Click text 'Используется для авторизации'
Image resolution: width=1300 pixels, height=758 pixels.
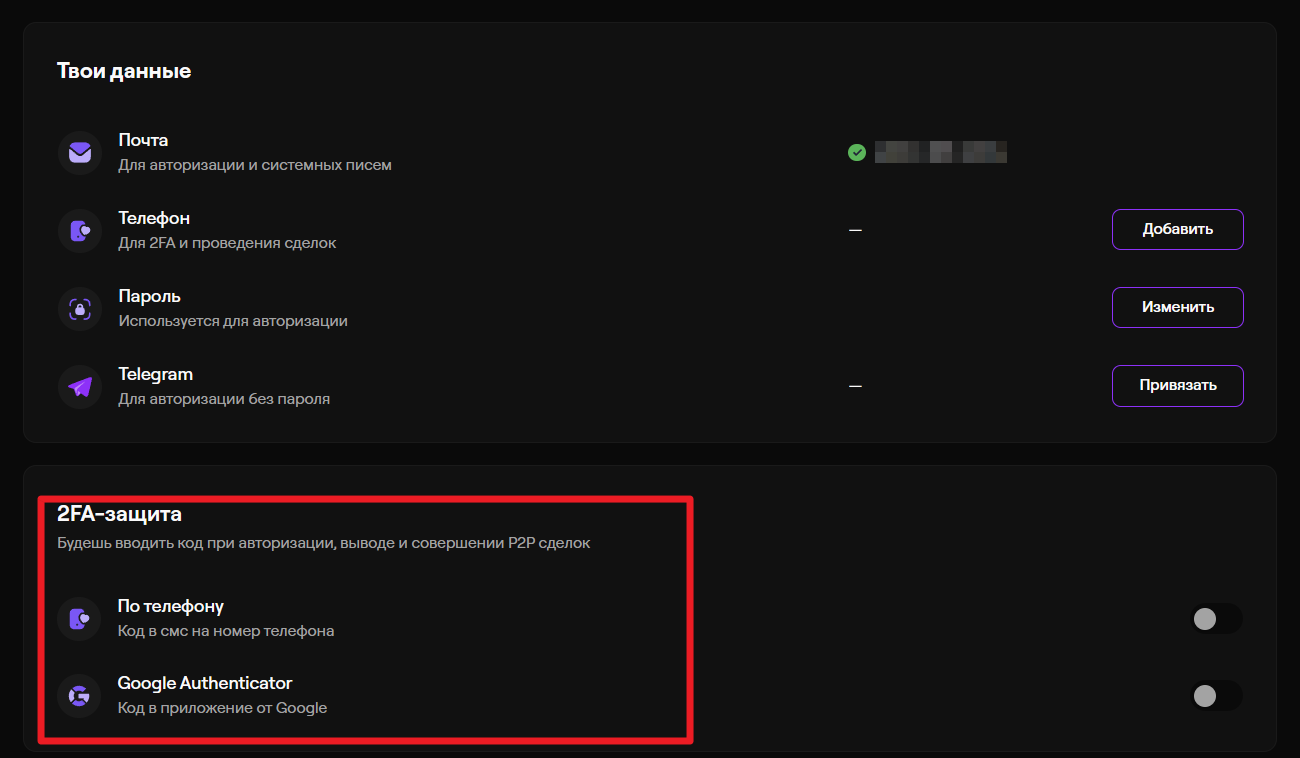(233, 321)
